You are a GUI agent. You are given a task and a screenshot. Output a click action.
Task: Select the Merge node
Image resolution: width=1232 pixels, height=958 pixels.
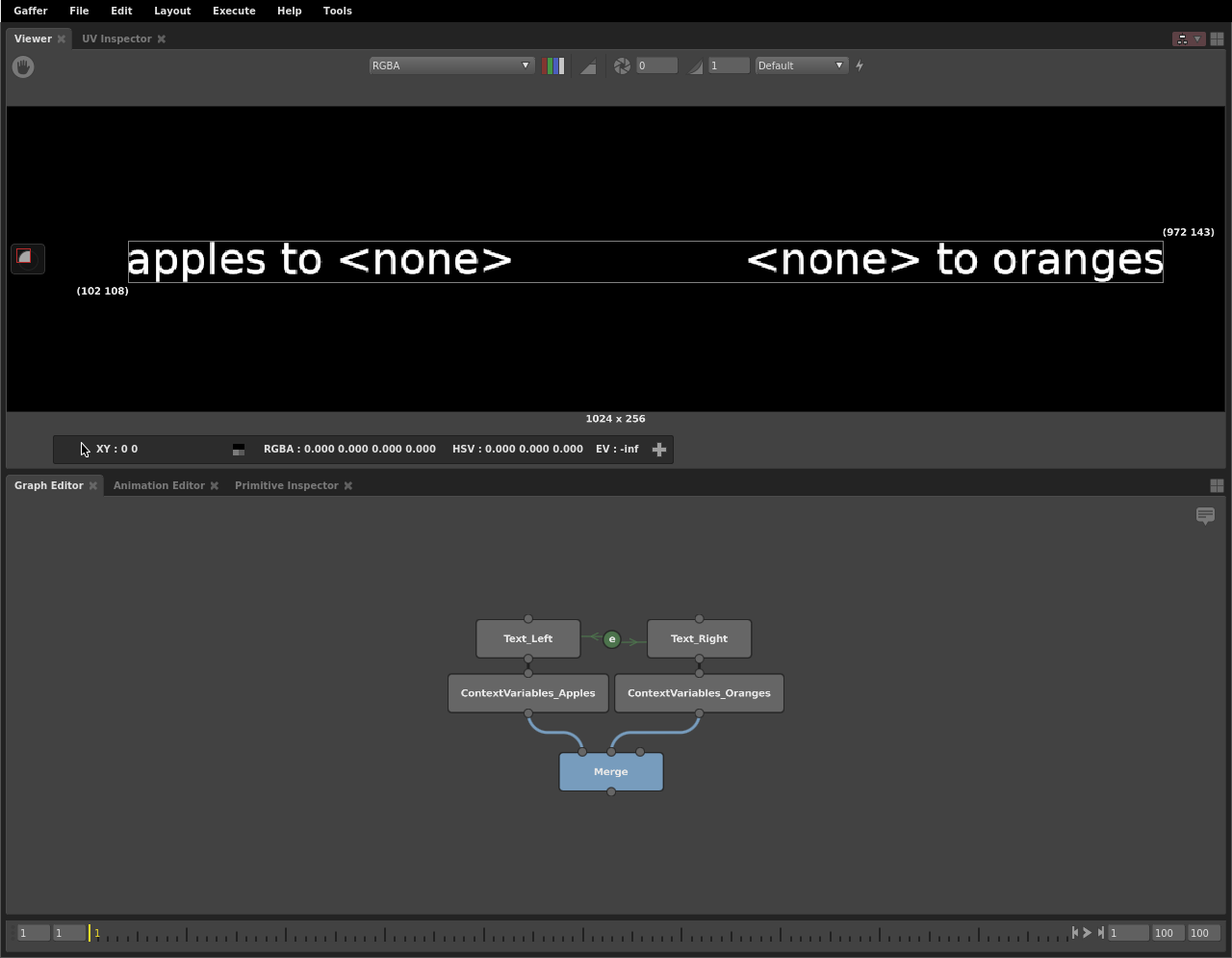click(x=611, y=772)
